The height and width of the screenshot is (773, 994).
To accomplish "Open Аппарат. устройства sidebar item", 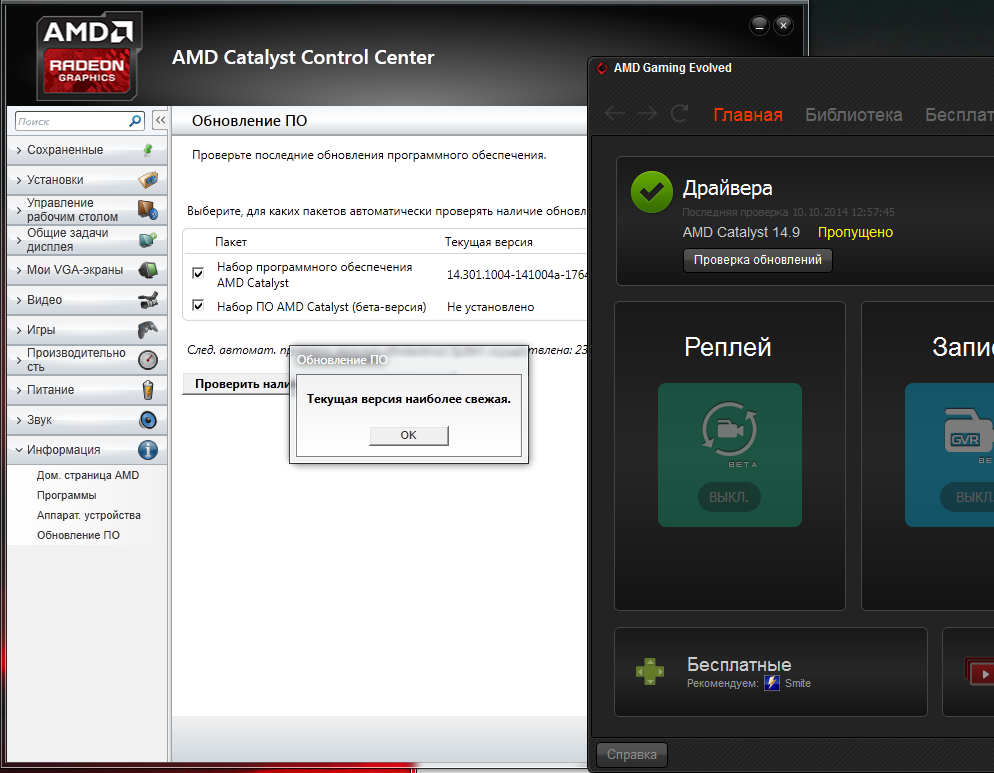I will point(89,516).
